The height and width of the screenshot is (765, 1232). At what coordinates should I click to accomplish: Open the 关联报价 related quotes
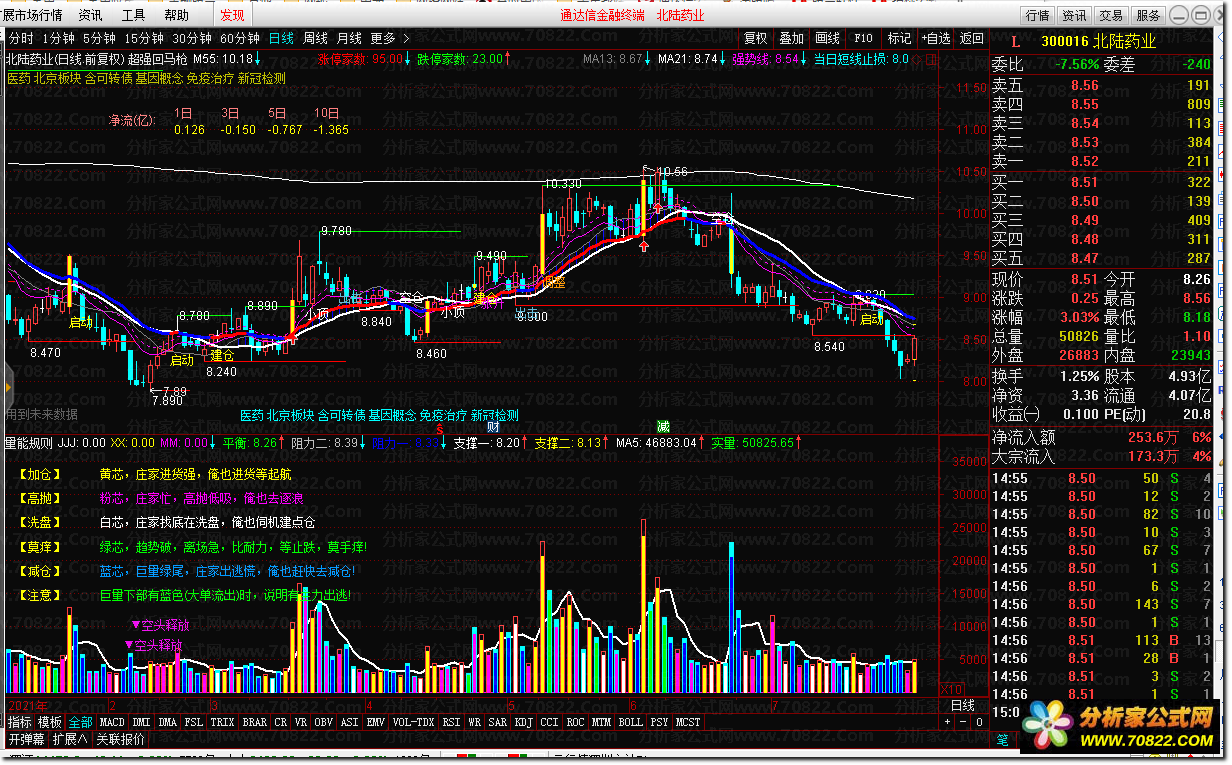[120, 740]
